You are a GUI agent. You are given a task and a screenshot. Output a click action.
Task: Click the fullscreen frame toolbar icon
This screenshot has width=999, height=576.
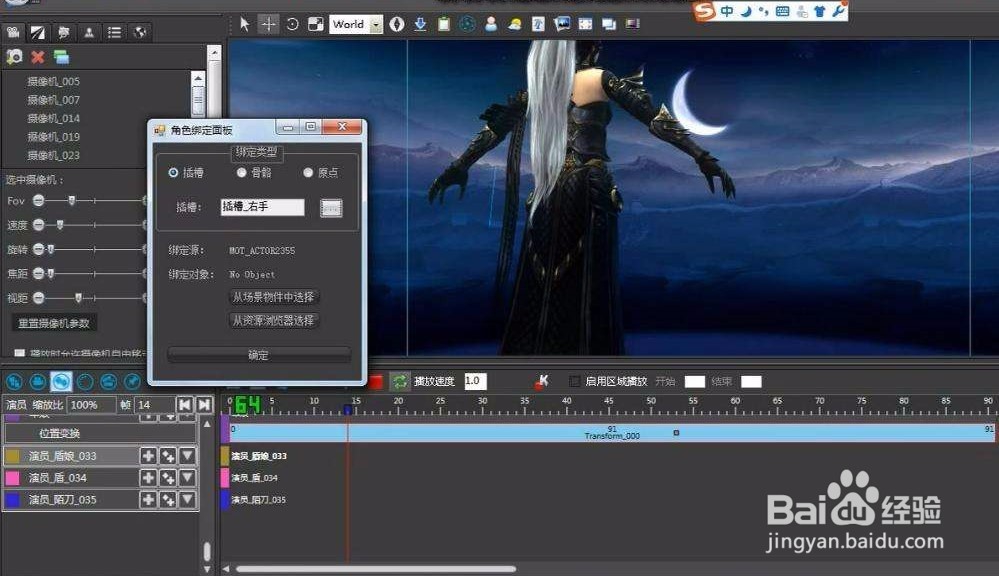(x=586, y=24)
